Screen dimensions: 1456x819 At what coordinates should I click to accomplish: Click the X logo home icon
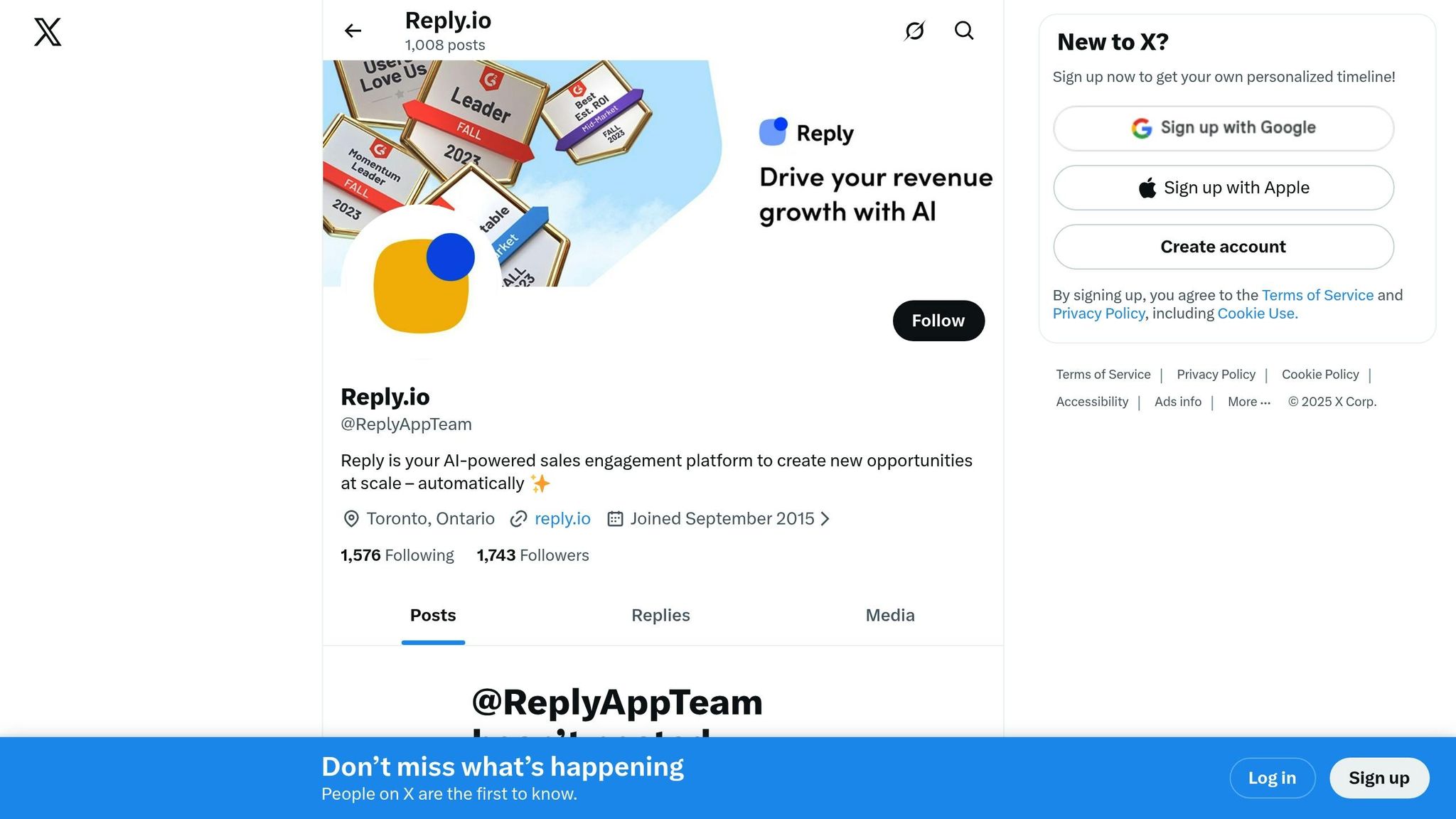(48, 32)
